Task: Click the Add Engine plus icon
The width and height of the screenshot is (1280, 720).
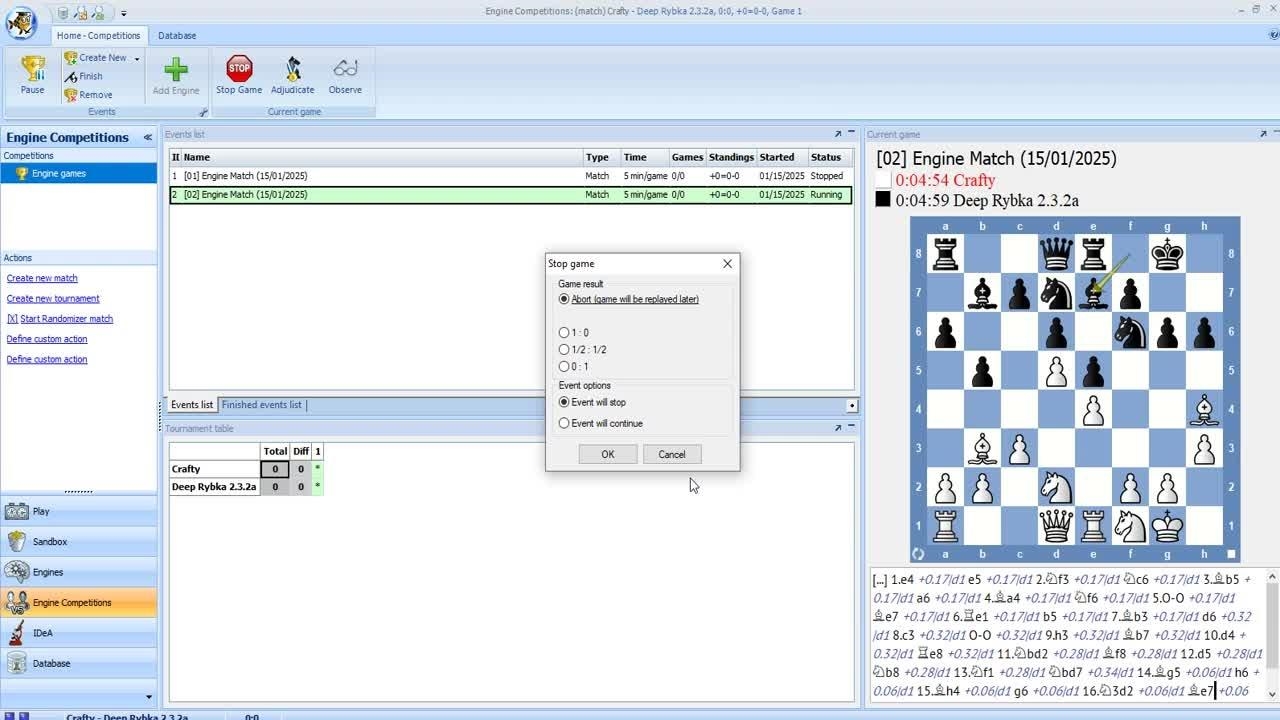Action: pos(176,69)
